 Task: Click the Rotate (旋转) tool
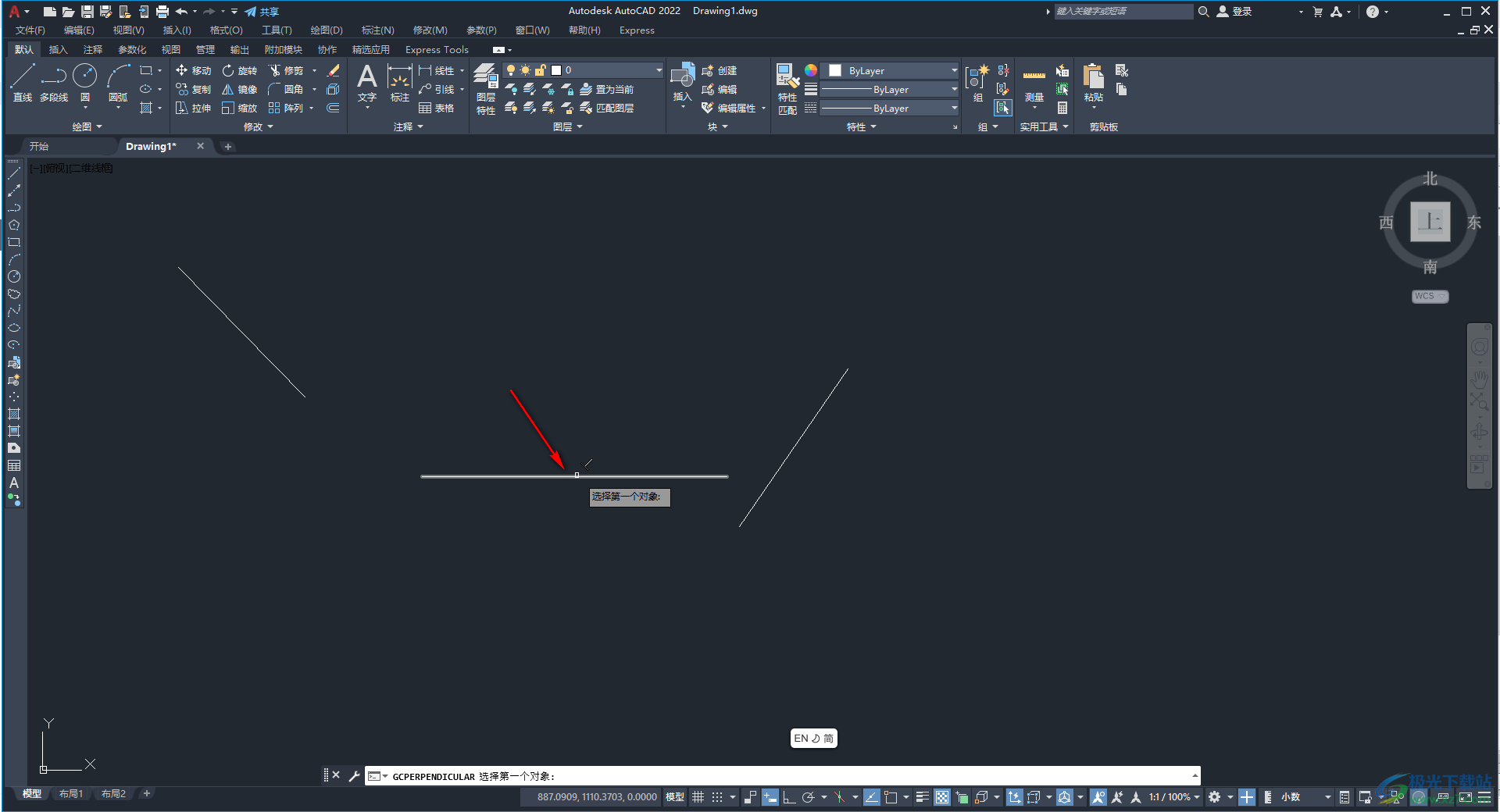tap(239, 70)
